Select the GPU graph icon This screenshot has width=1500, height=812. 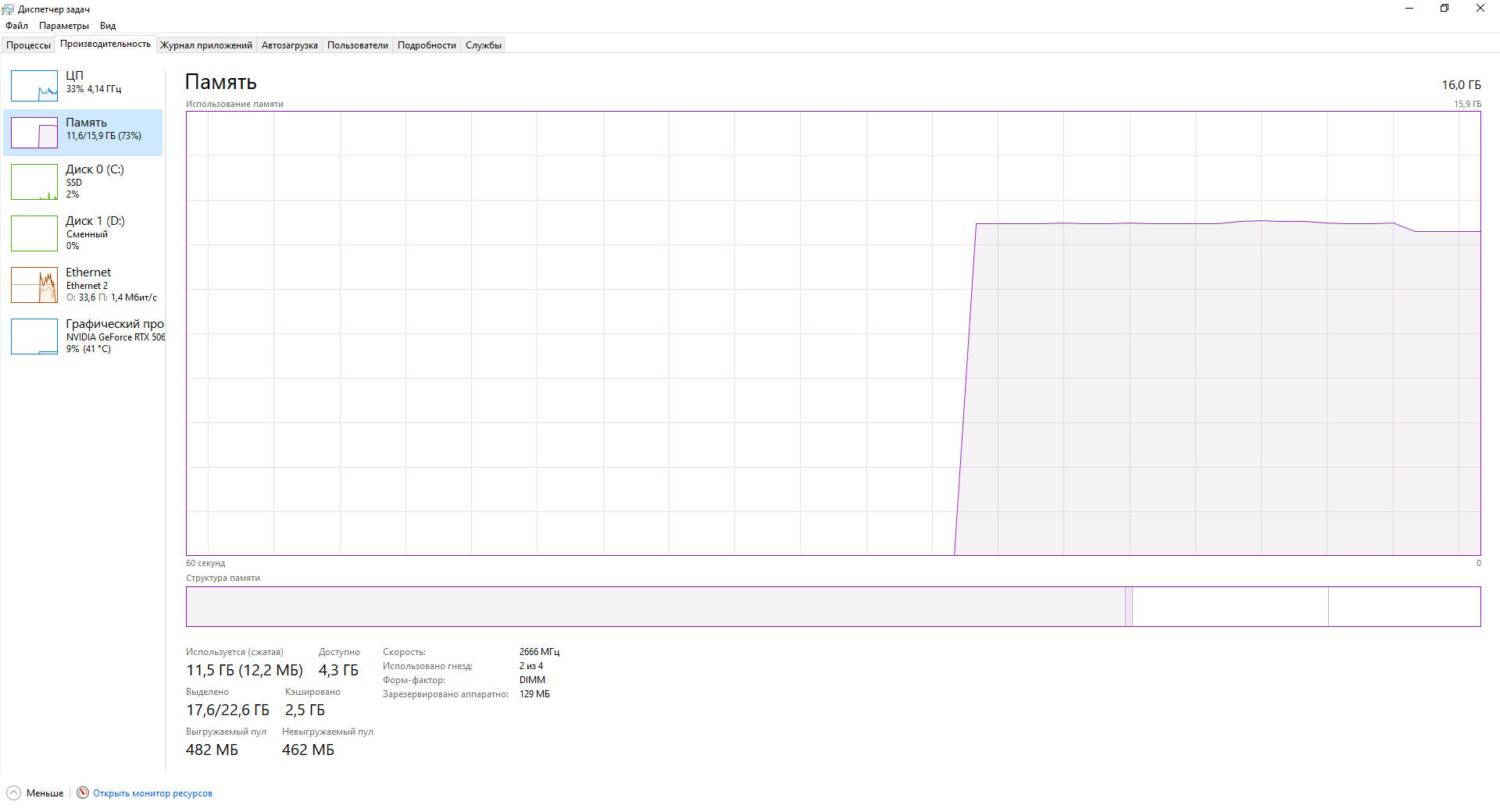pyautogui.click(x=34, y=337)
